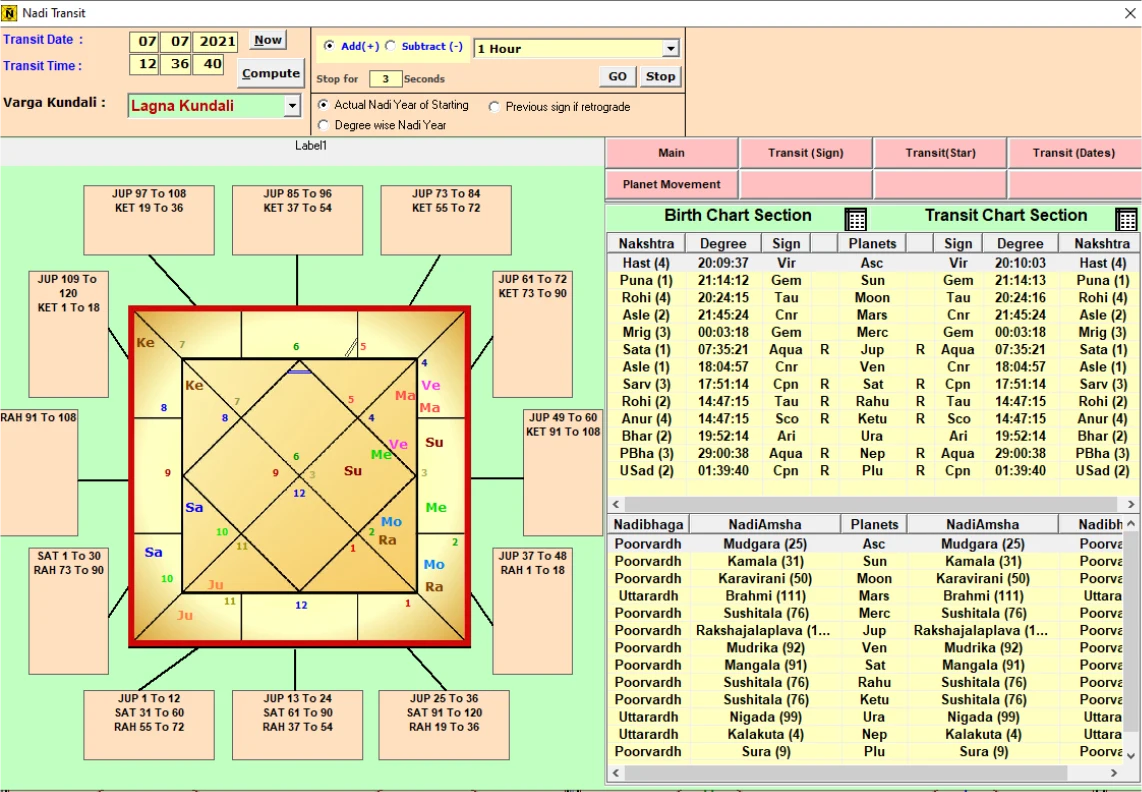Select Degree wise Nadi Year option
Image resolution: width=1142 pixels, height=792 pixels.
coord(323,125)
